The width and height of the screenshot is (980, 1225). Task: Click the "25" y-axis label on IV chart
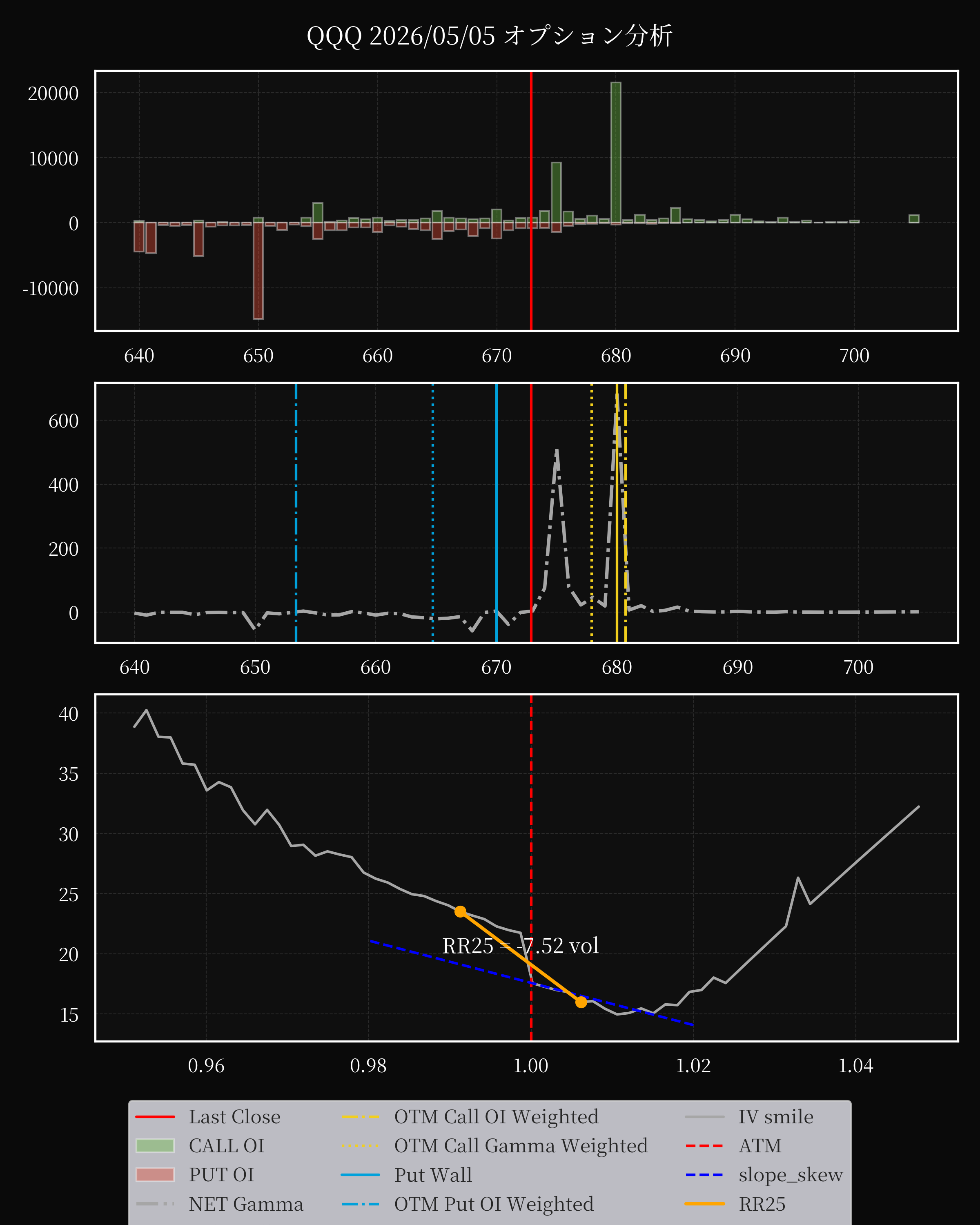click(69, 895)
